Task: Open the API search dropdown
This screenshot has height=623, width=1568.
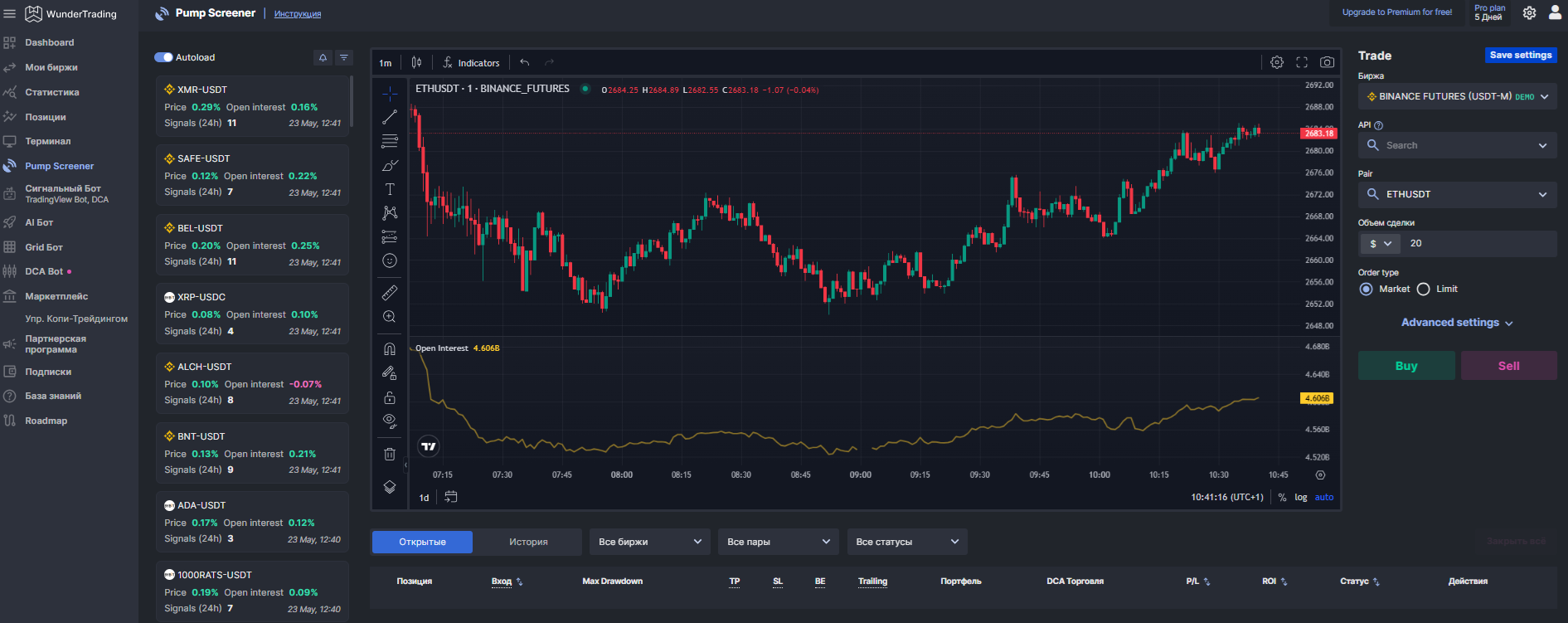Action: [1458, 145]
